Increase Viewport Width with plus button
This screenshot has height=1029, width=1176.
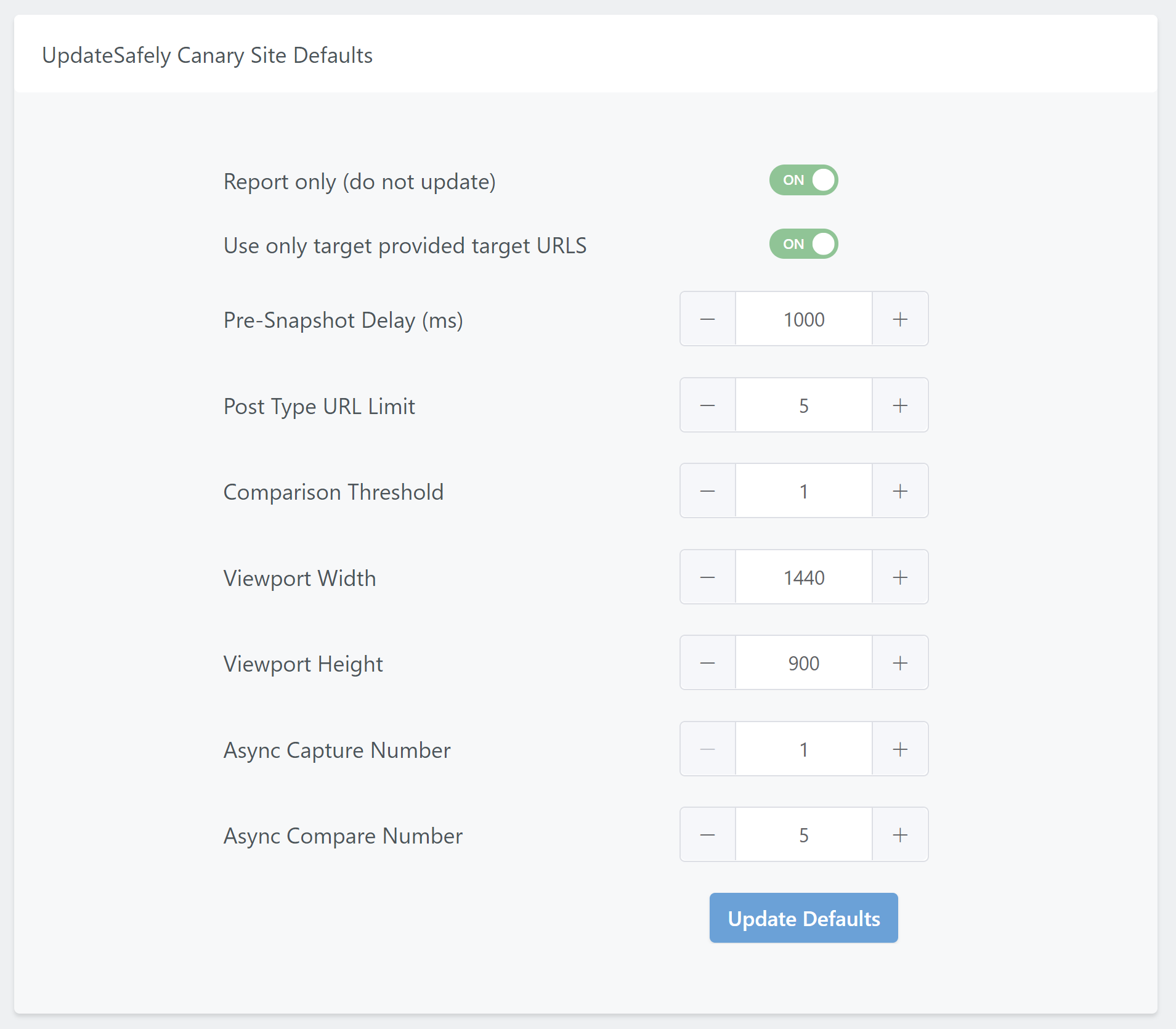point(900,577)
